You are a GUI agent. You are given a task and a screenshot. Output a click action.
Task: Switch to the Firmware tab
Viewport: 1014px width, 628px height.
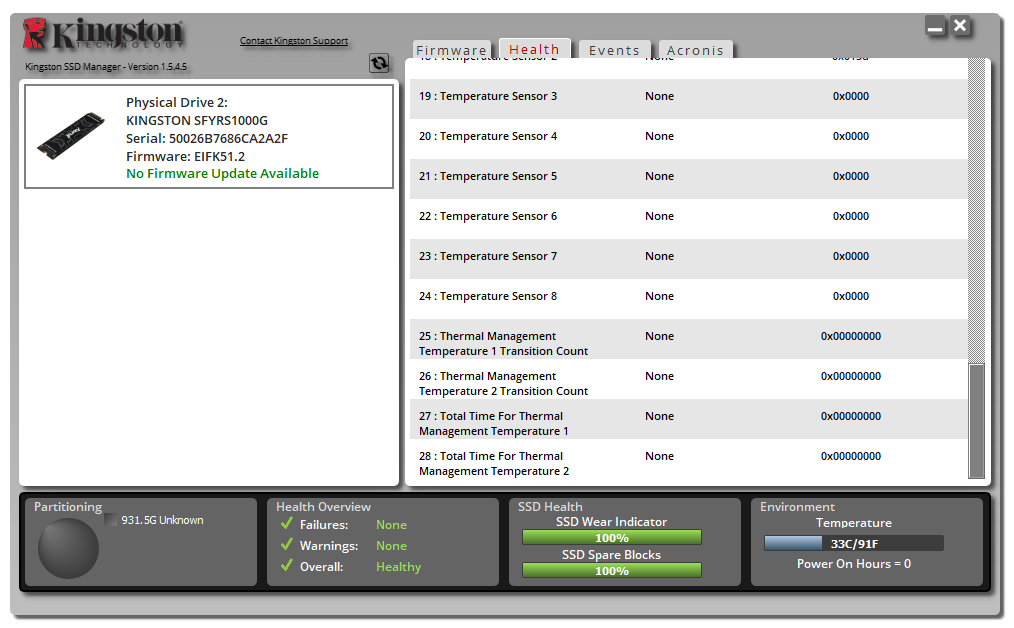[x=451, y=50]
